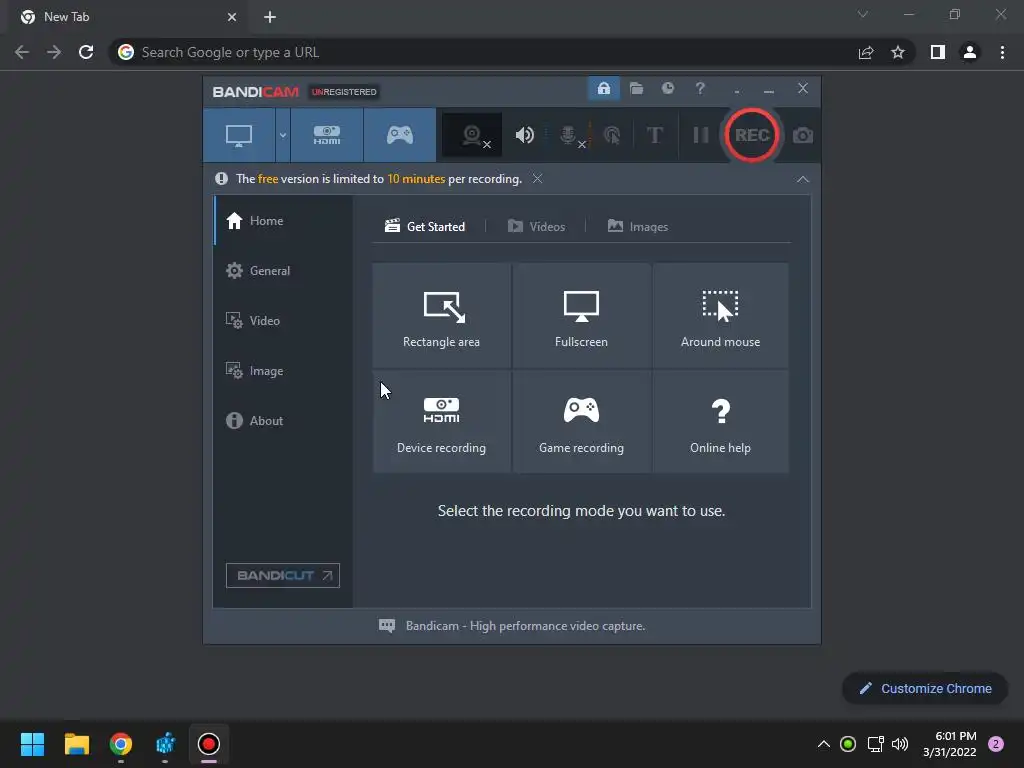Image resolution: width=1024 pixels, height=768 pixels.
Task: Toggle the webcam overlay icon
Action: pyautogui.click(x=472, y=135)
